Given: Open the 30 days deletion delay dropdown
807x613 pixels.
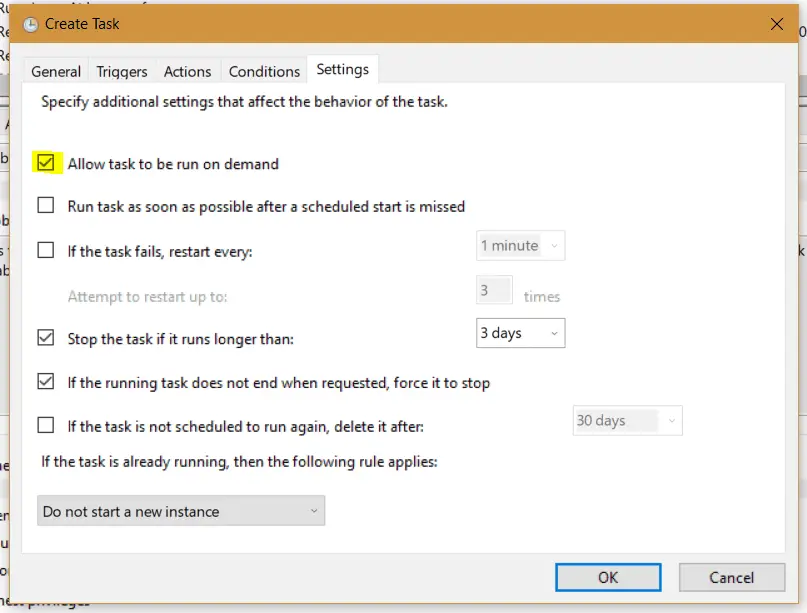Looking at the screenshot, I should [627, 421].
